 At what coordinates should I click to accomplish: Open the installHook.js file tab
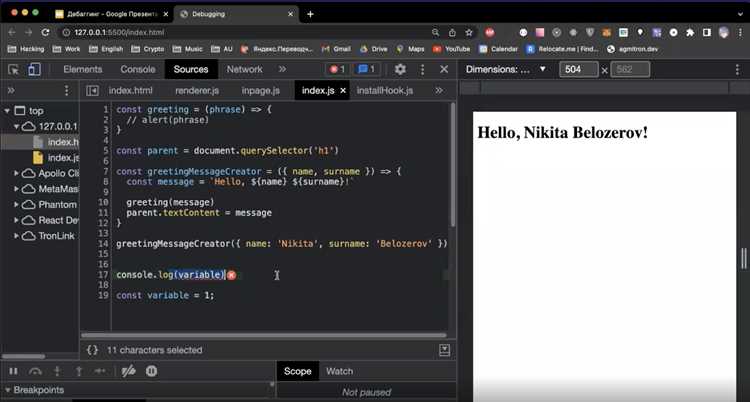385,90
